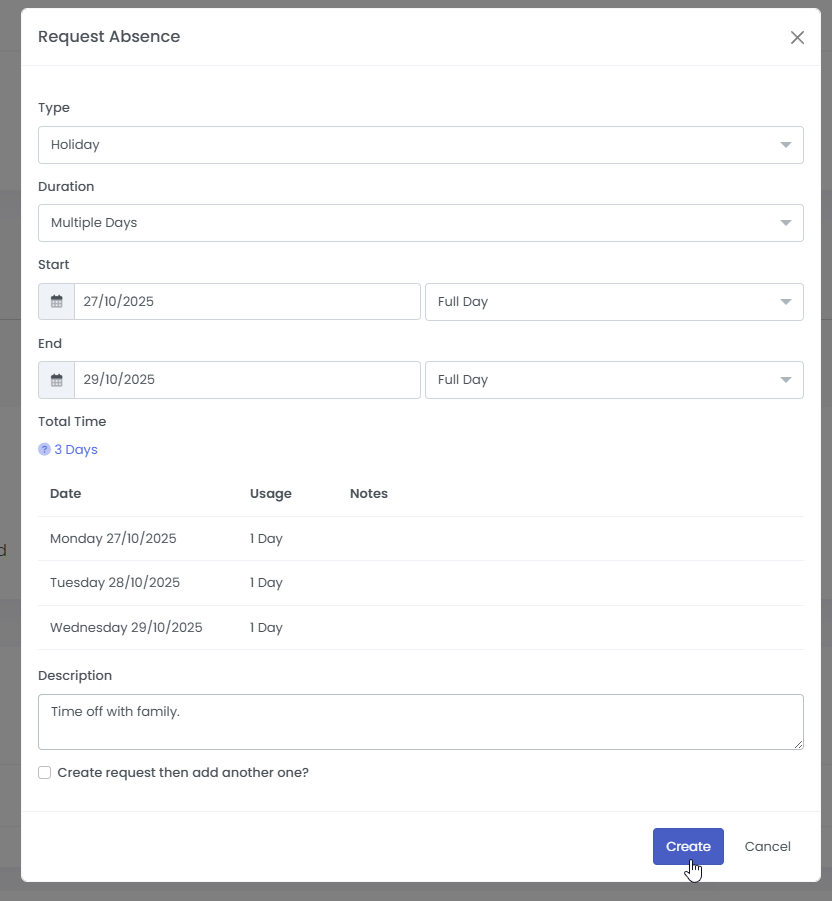Click the arrow on the Start Full Day selector

pos(786,301)
